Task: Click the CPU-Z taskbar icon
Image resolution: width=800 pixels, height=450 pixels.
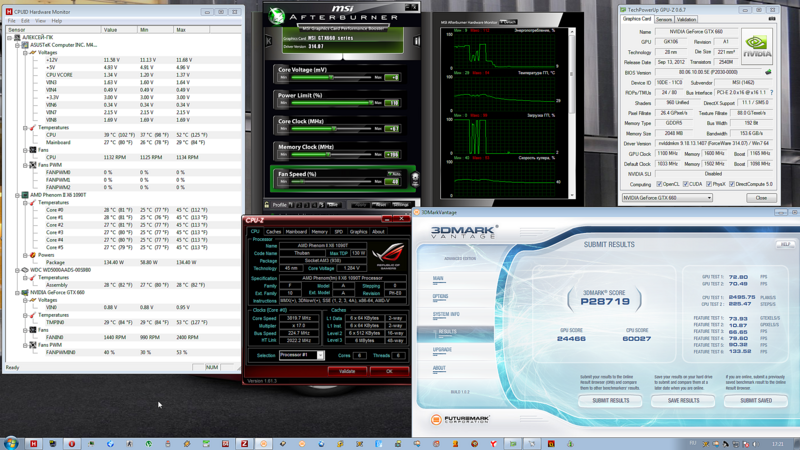Action: [244, 444]
